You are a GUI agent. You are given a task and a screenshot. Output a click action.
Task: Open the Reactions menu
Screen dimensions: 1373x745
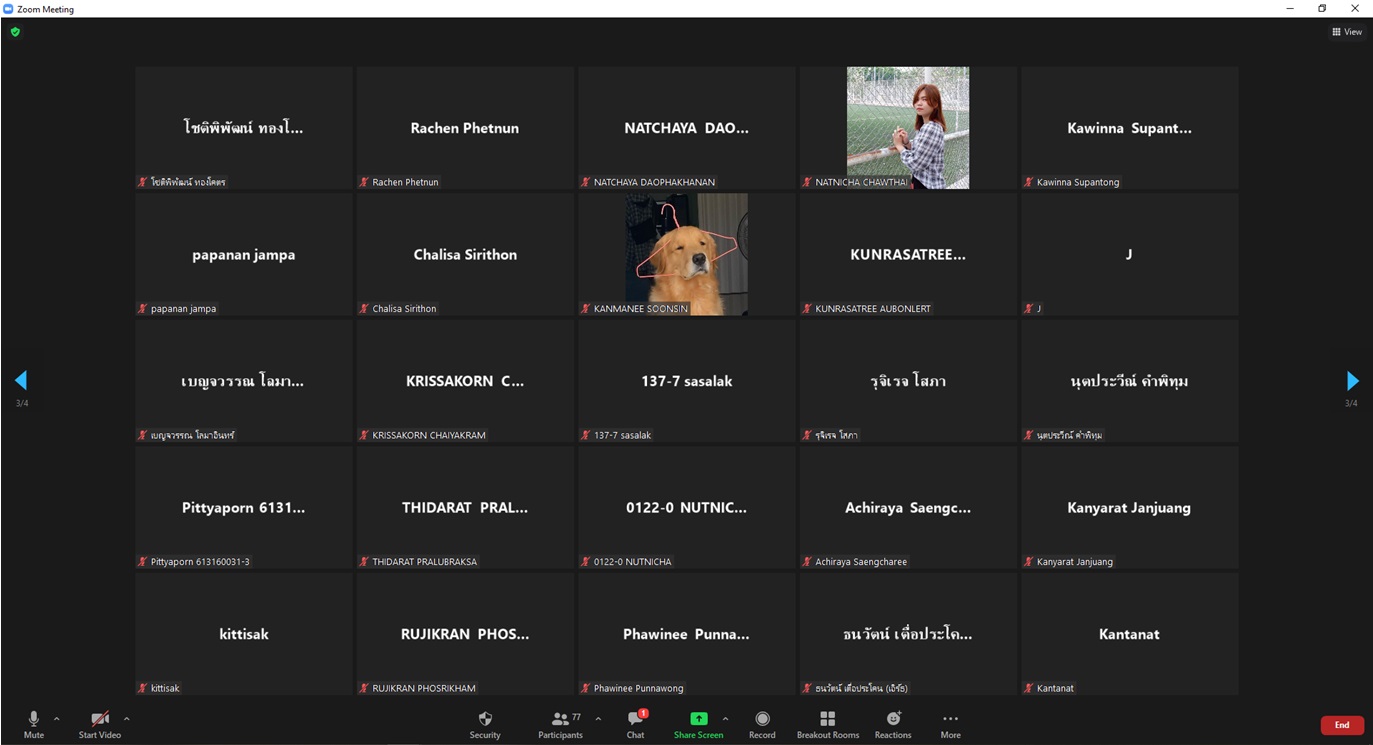[x=893, y=724]
